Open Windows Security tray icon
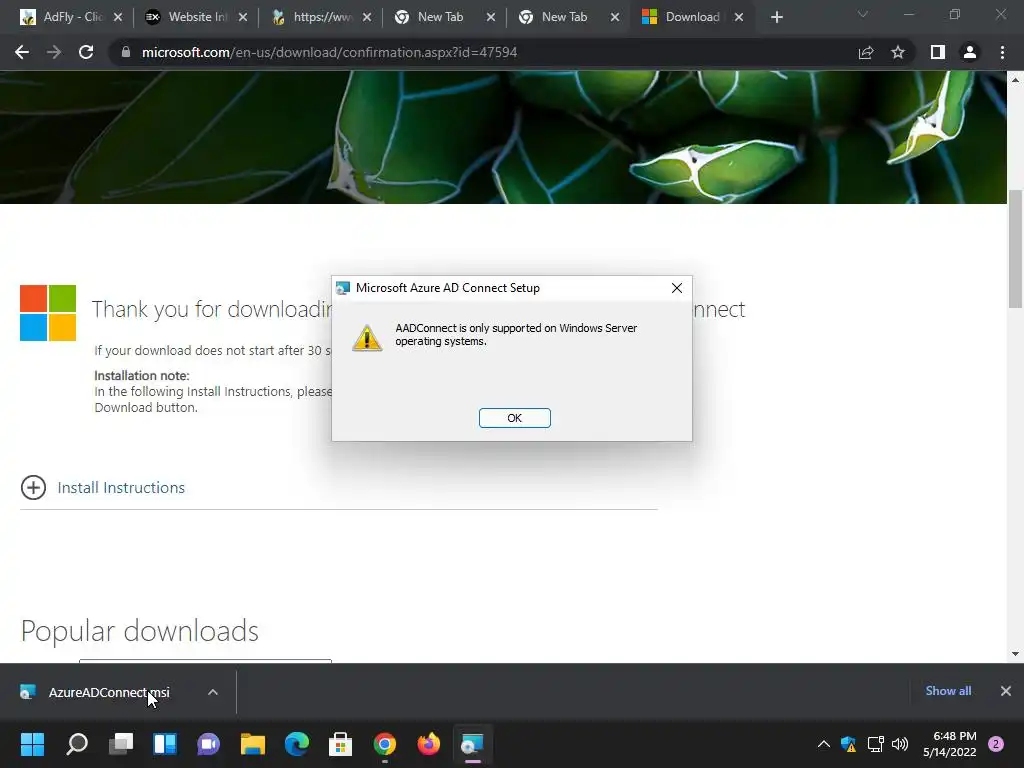 tap(848, 744)
